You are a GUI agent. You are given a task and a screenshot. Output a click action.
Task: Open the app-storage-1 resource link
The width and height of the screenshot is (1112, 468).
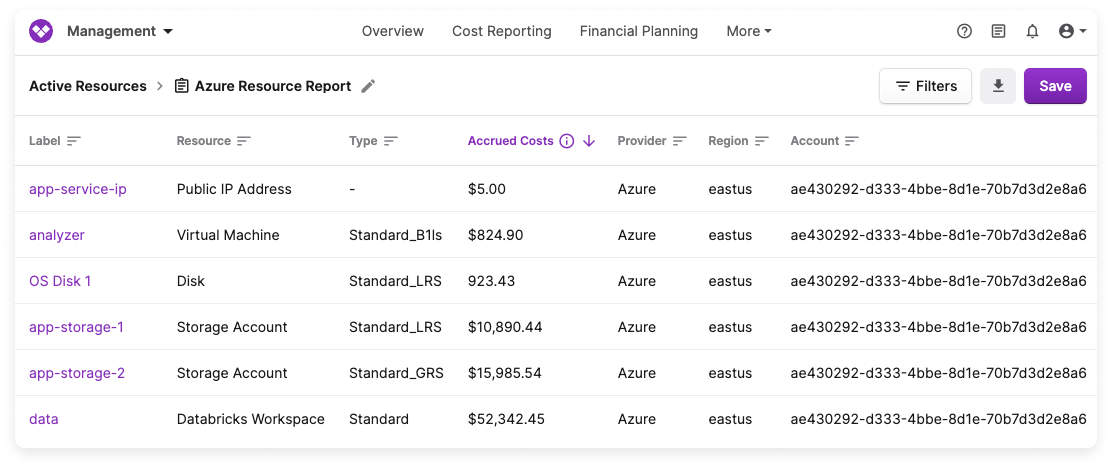pyautogui.click(x=76, y=327)
